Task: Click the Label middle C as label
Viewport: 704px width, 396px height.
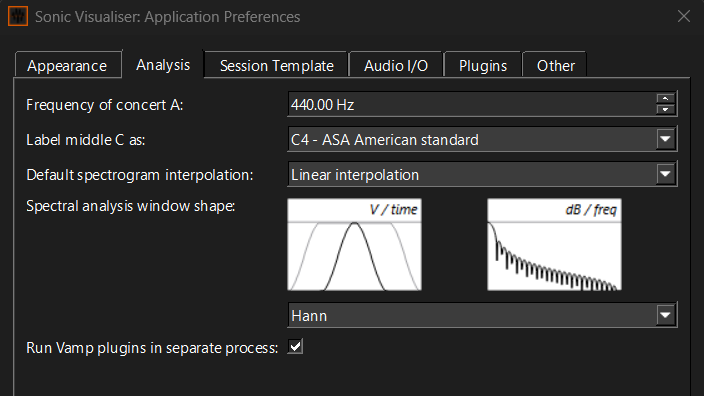Action: point(86,140)
